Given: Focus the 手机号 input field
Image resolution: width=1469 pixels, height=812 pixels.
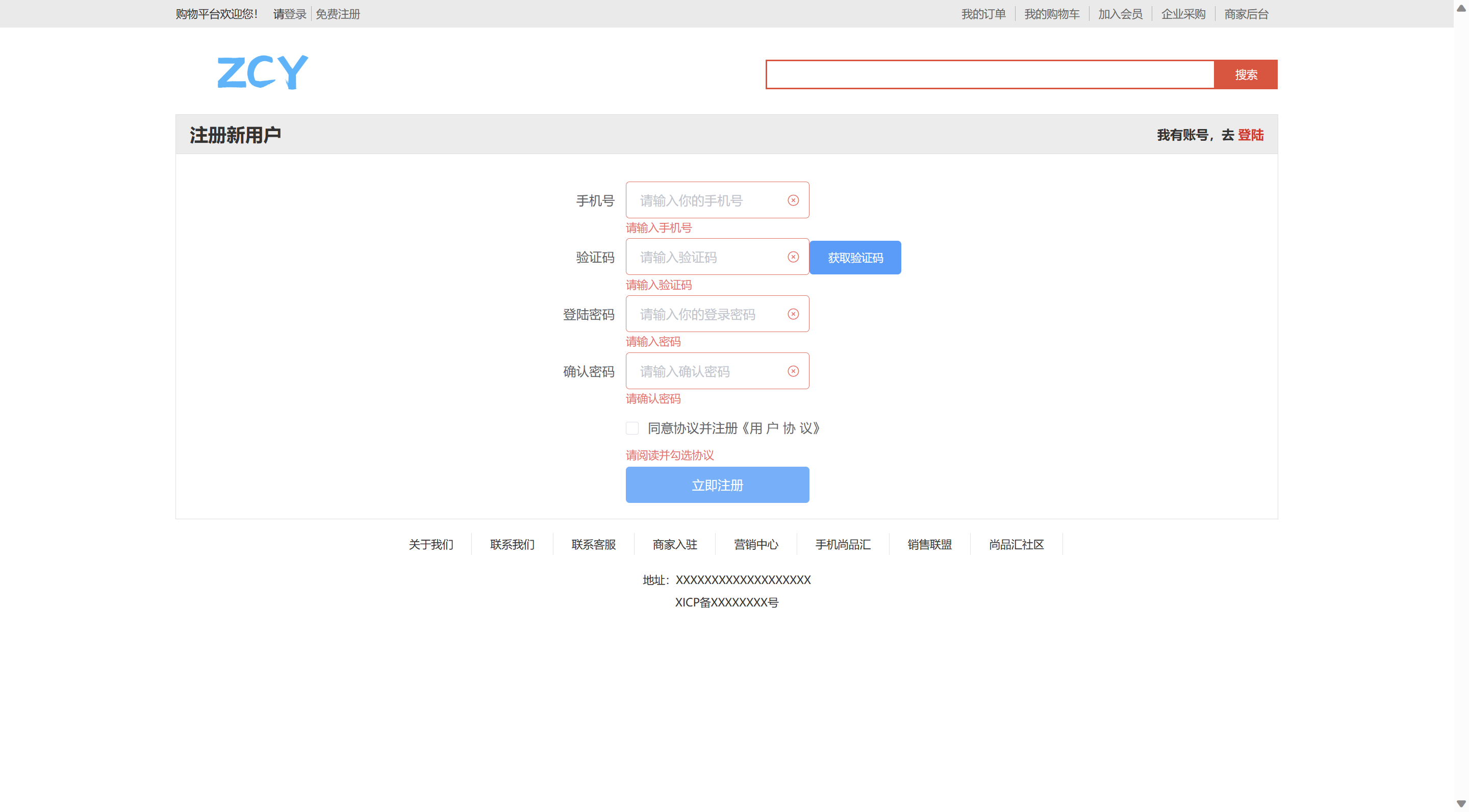Looking at the screenshot, I should click(717, 200).
